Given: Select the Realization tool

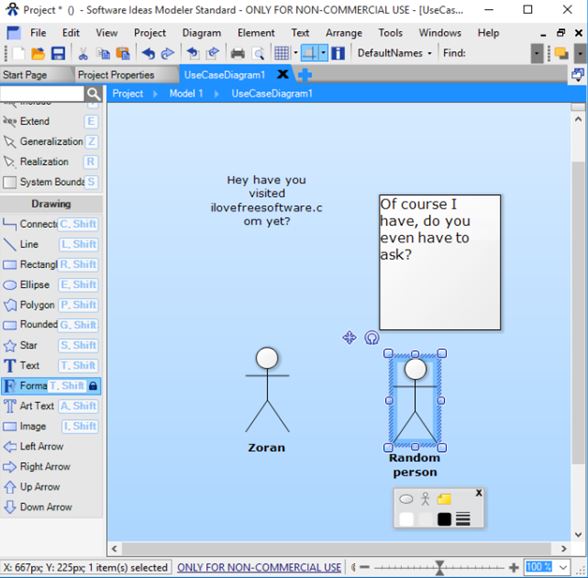Looking at the screenshot, I should pyautogui.click(x=50, y=162).
